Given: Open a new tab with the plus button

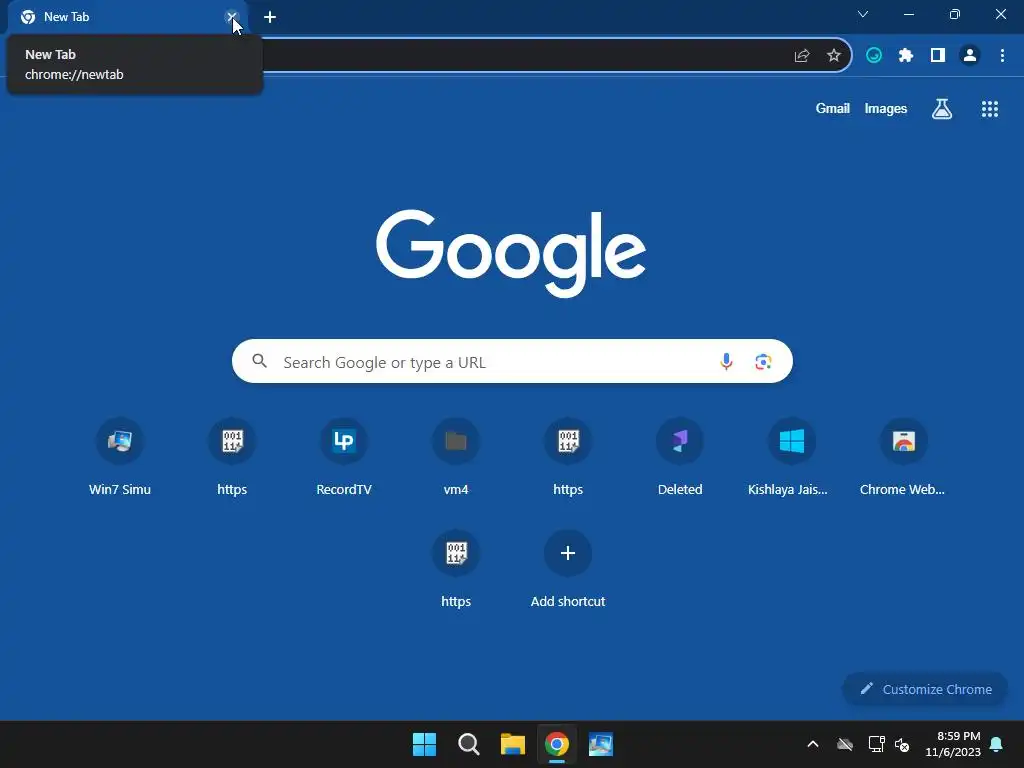Looking at the screenshot, I should pyautogui.click(x=270, y=17).
